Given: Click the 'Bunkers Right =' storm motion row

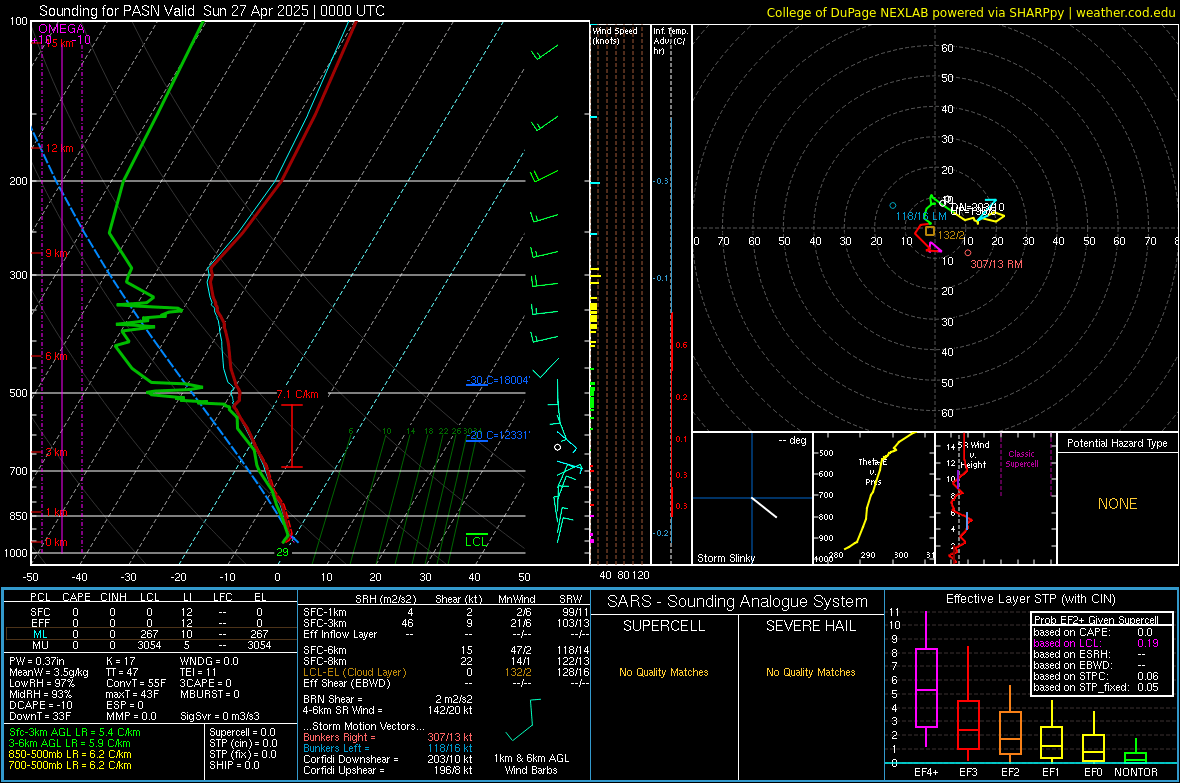Looking at the screenshot, I should pyautogui.click(x=388, y=738).
